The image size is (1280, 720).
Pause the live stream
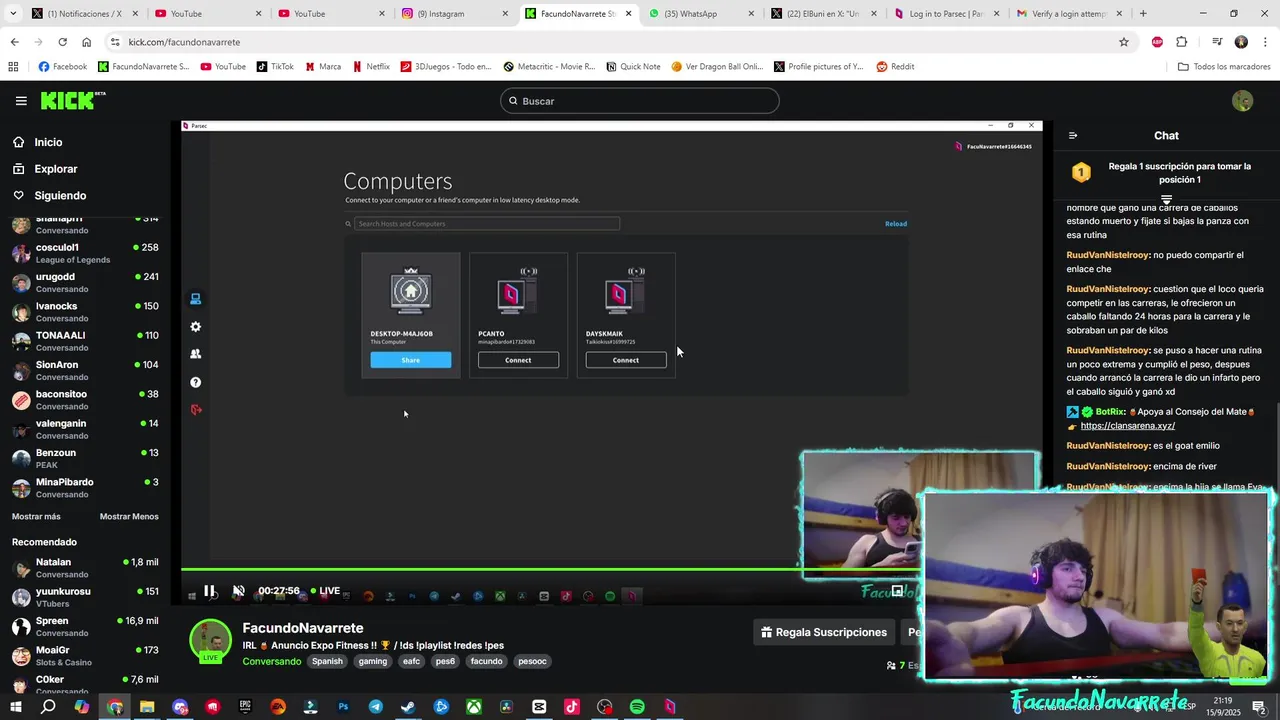[x=209, y=591]
